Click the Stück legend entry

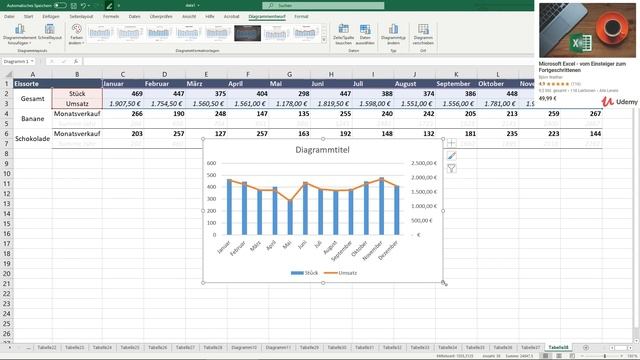(x=304, y=273)
